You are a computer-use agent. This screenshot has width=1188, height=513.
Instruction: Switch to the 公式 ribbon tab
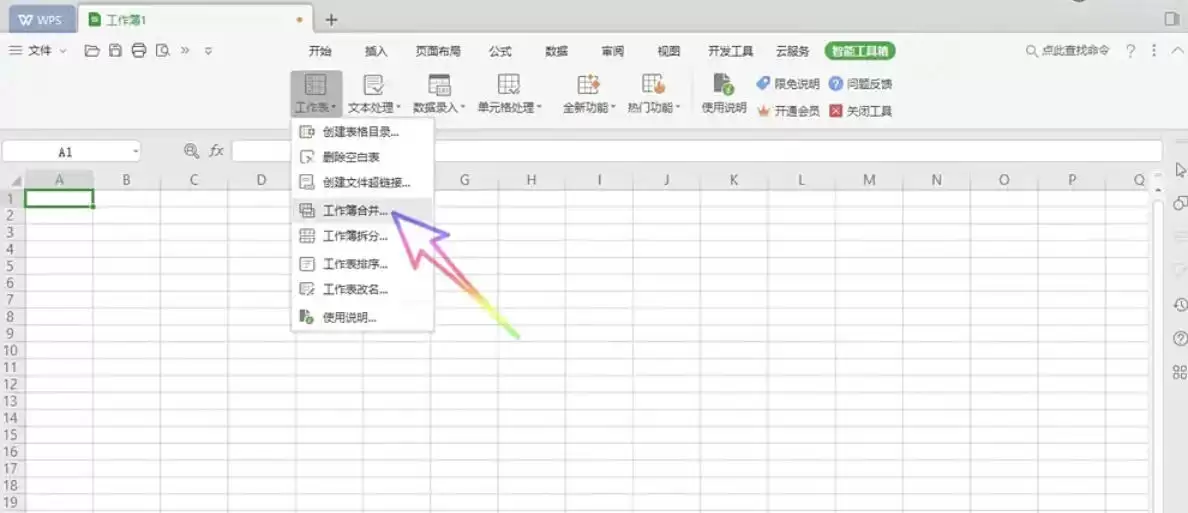click(500, 52)
